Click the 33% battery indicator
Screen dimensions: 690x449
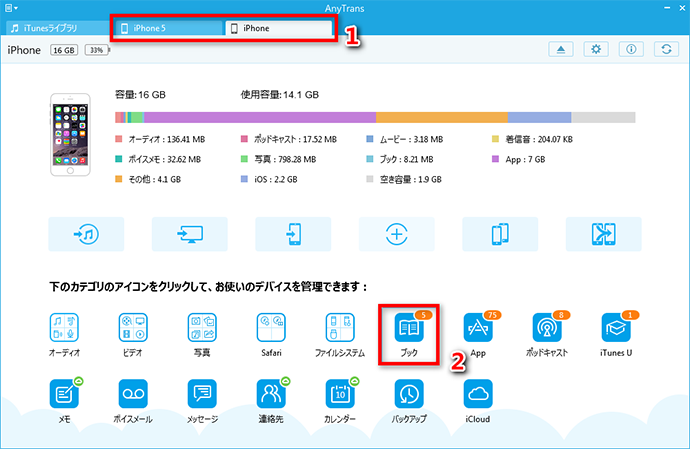[97, 50]
